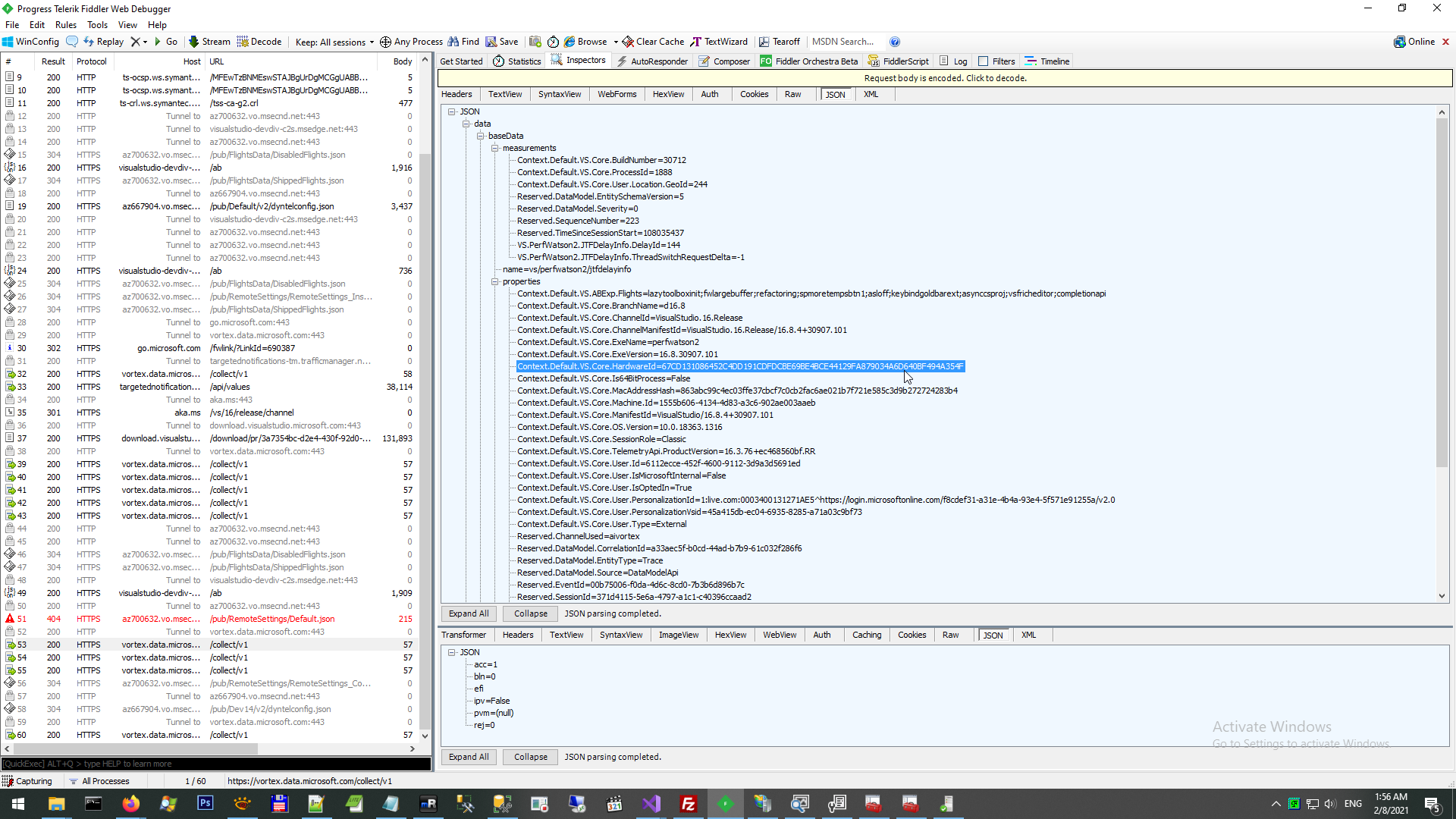The image size is (1456, 819).
Task: Click the request body encoded decode banner
Action: pos(945,78)
